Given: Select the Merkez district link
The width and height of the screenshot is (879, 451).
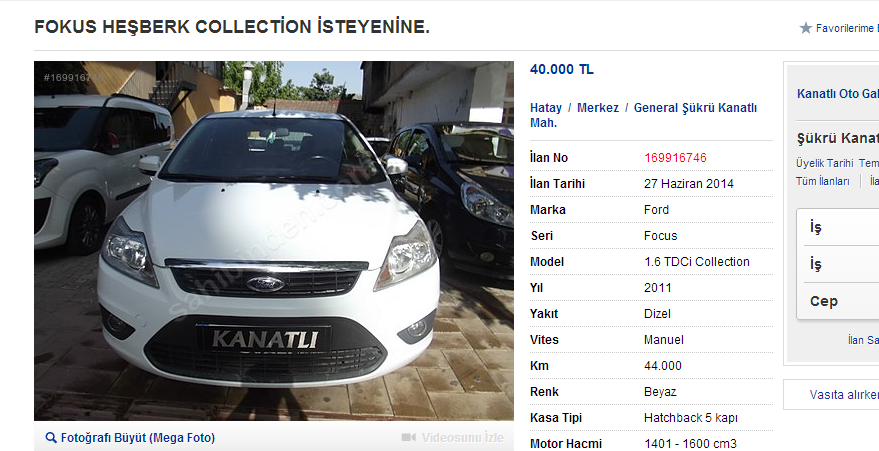Looking at the screenshot, I should coord(598,108).
